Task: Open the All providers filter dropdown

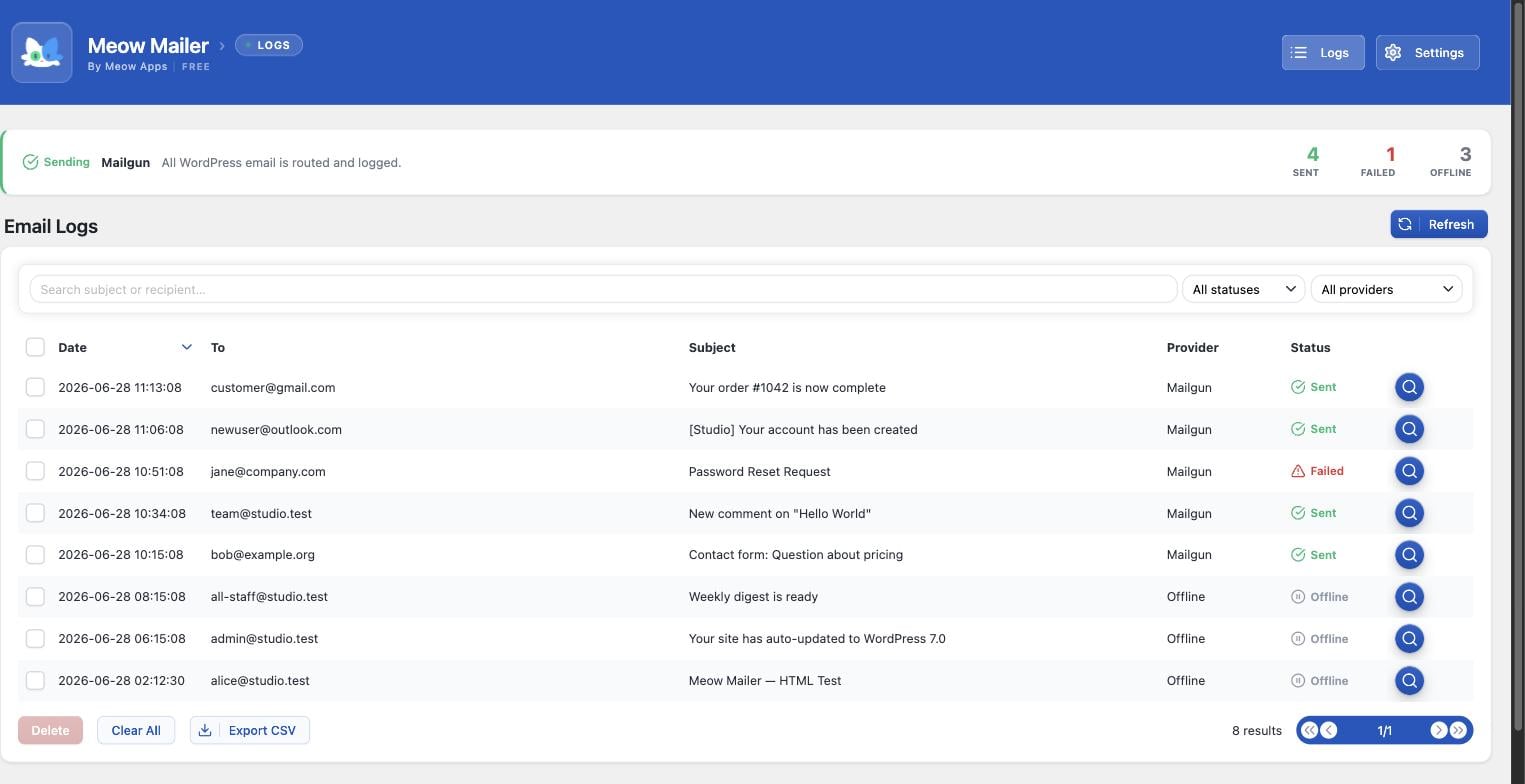Action: coord(1386,289)
